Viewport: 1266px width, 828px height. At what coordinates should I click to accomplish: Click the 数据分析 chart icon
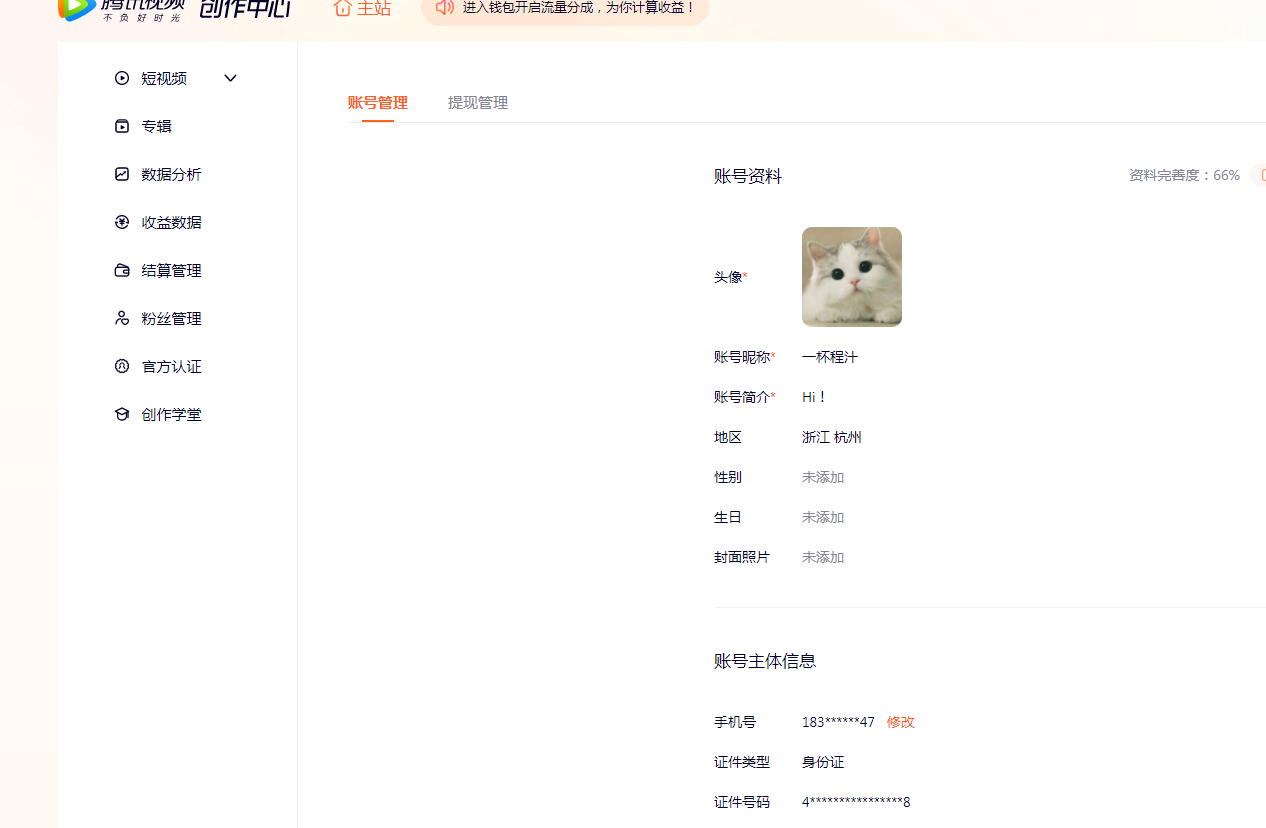pyautogui.click(x=122, y=174)
